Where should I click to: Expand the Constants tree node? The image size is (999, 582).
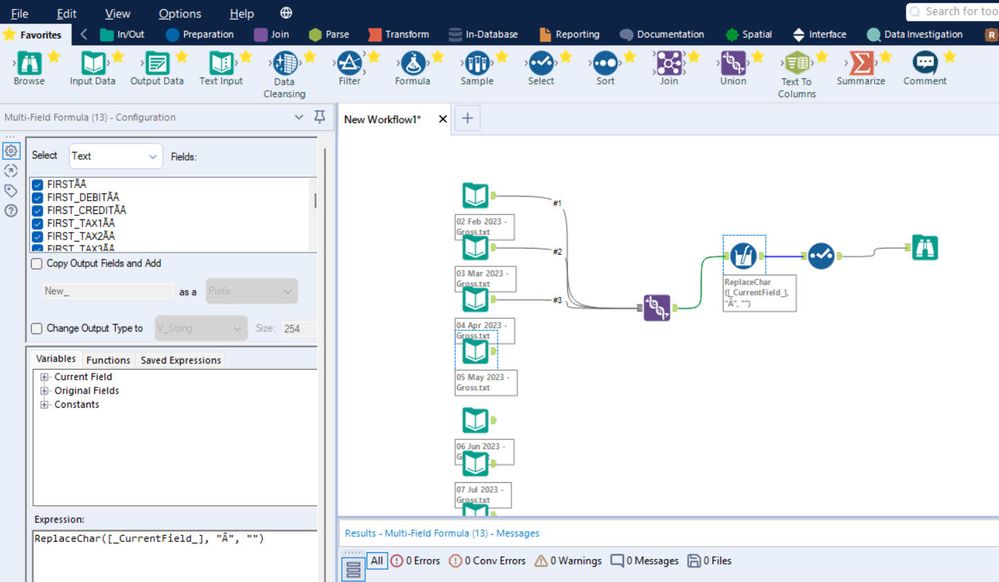pyautogui.click(x=44, y=405)
